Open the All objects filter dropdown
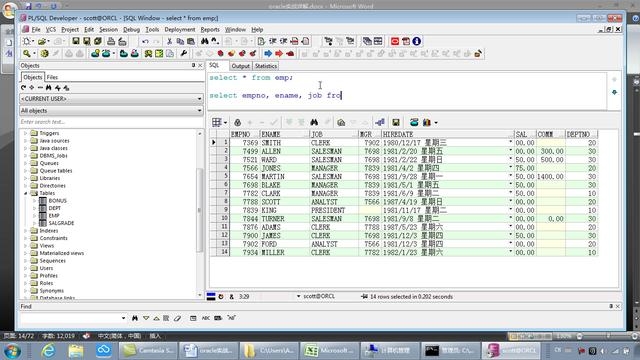Image resolution: width=640 pixels, height=360 pixels. (111, 111)
